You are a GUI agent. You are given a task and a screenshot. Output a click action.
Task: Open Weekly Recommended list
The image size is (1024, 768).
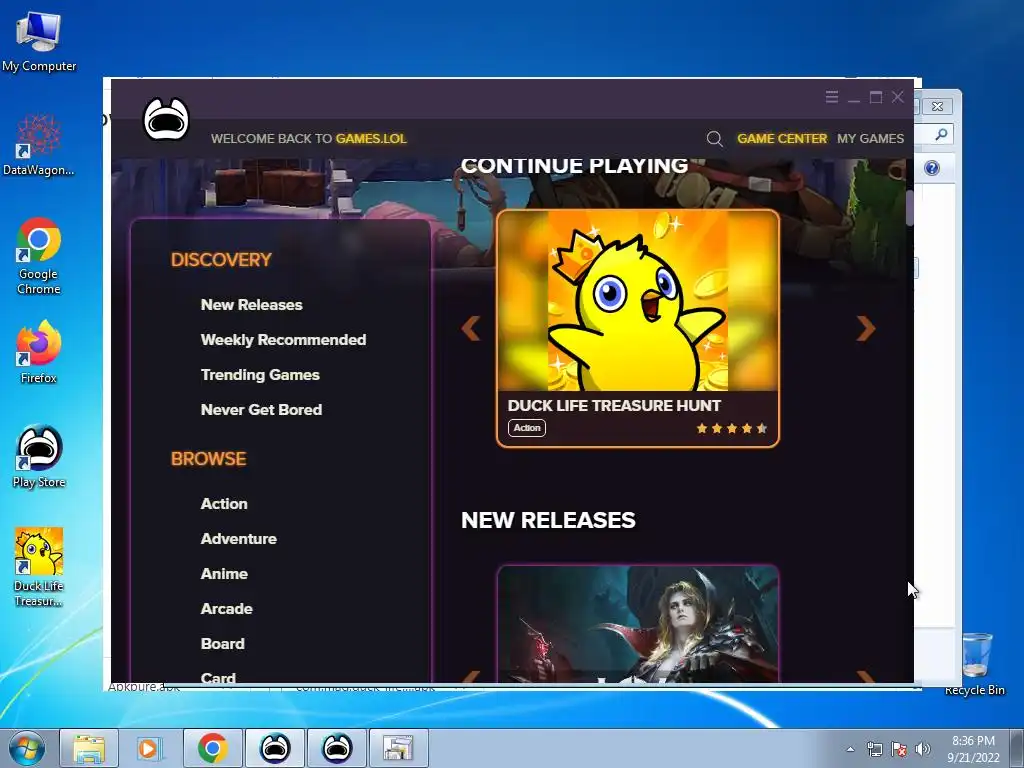point(283,340)
